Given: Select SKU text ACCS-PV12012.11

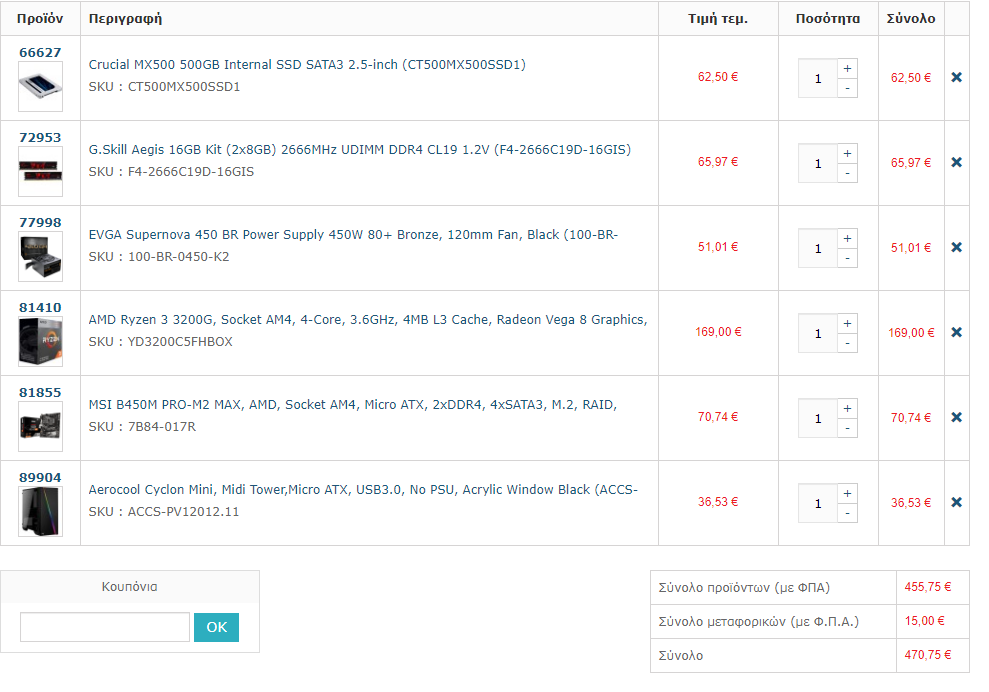Looking at the screenshot, I should tap(184, 512).
